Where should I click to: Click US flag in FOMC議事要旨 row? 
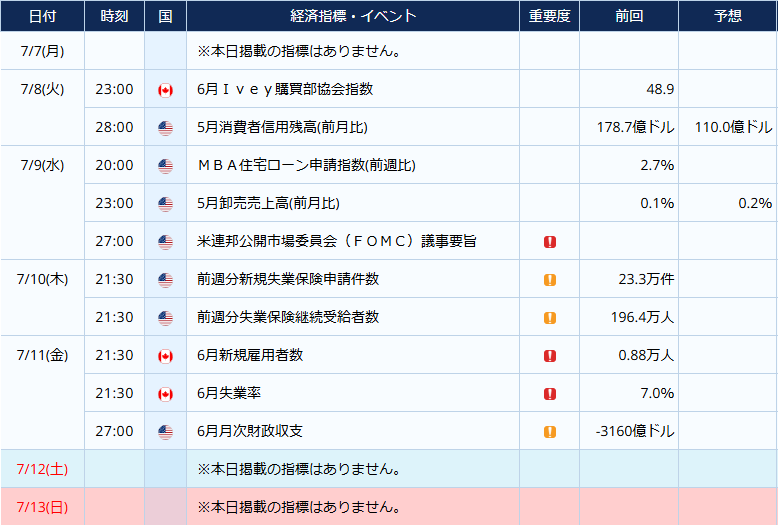(x=165, y=242)
